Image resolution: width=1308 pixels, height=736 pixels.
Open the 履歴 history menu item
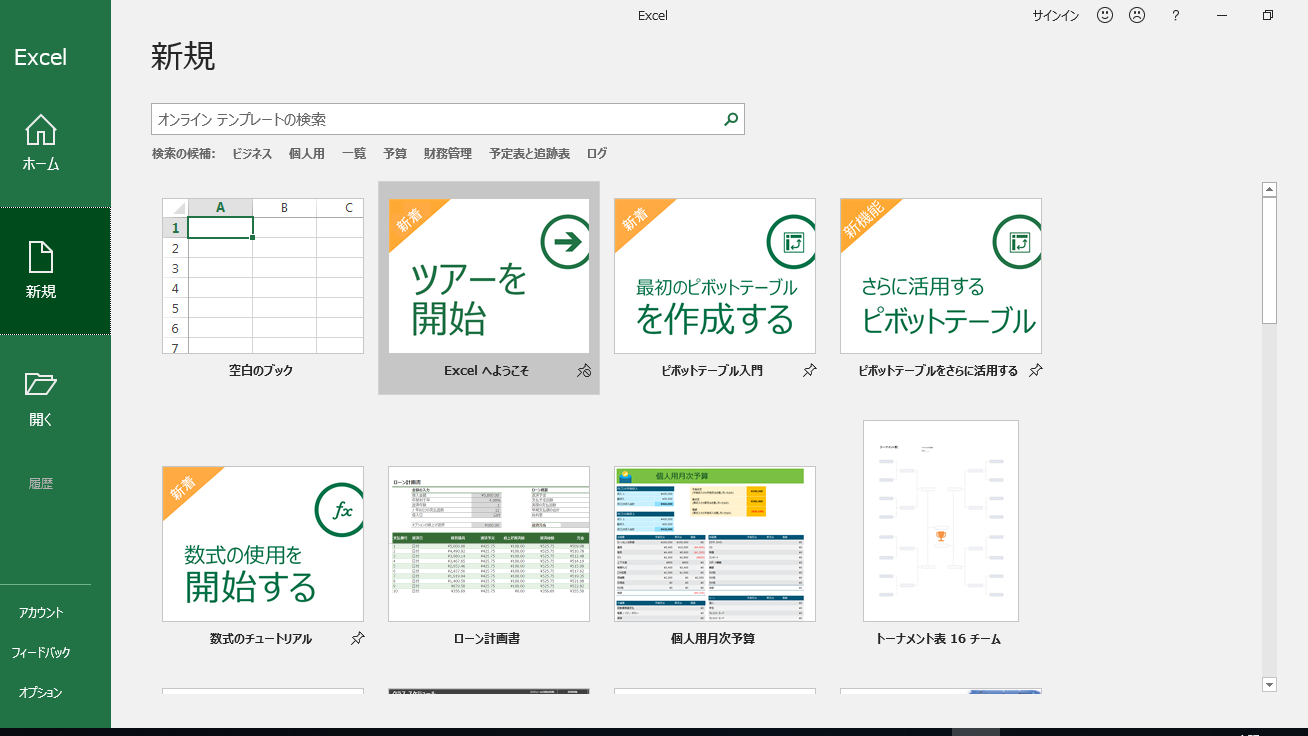point(41,484)
